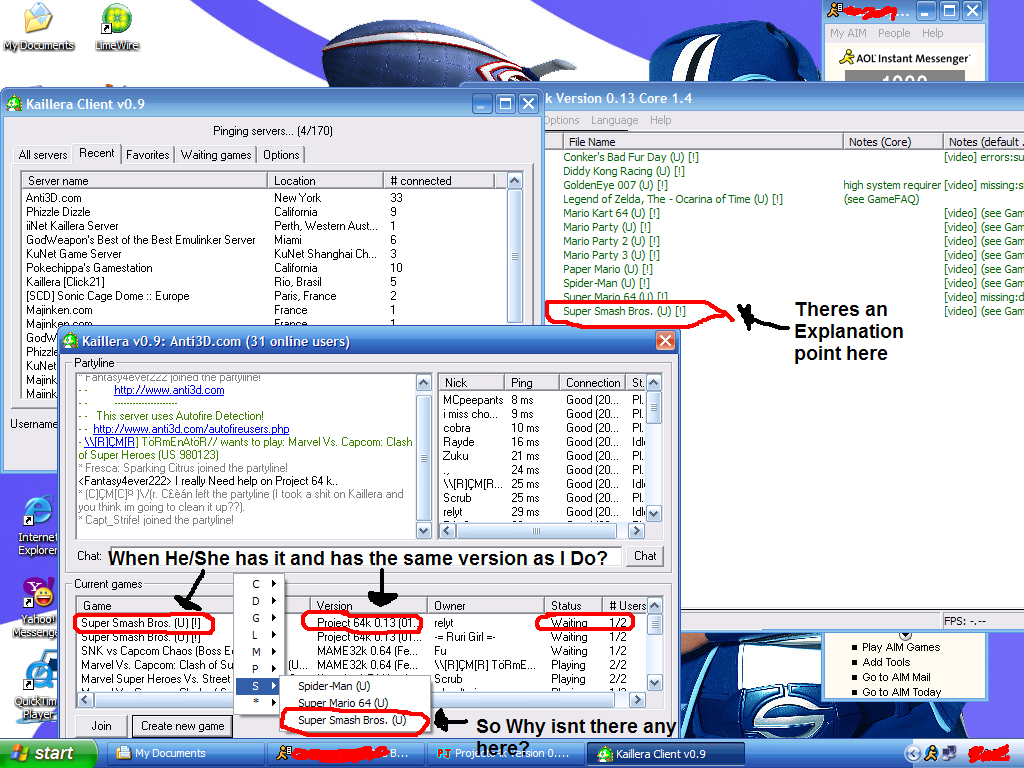Sort servers by the Server name column header
The width and height of the screenshot is (1024, 768).
click(144, 181)
